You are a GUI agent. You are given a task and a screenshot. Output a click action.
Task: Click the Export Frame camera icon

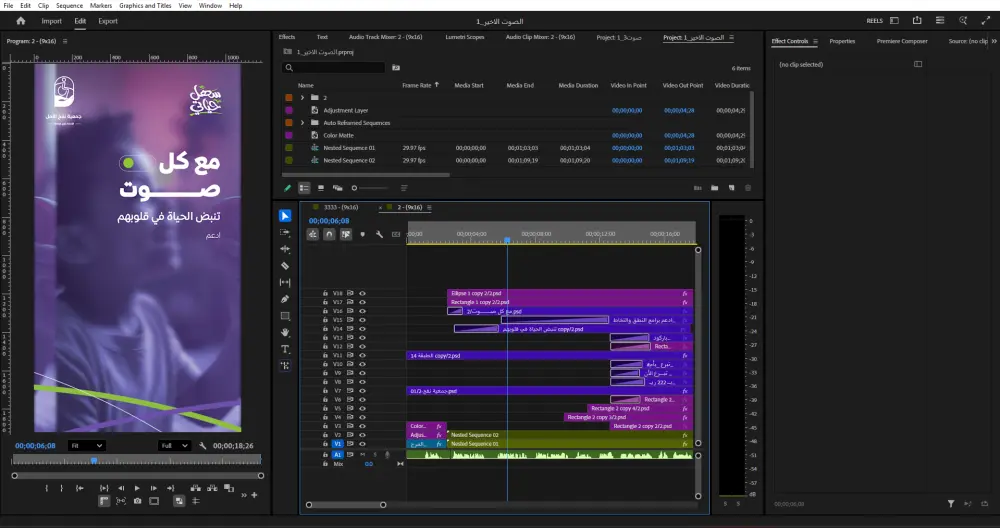tap(137, 500)
